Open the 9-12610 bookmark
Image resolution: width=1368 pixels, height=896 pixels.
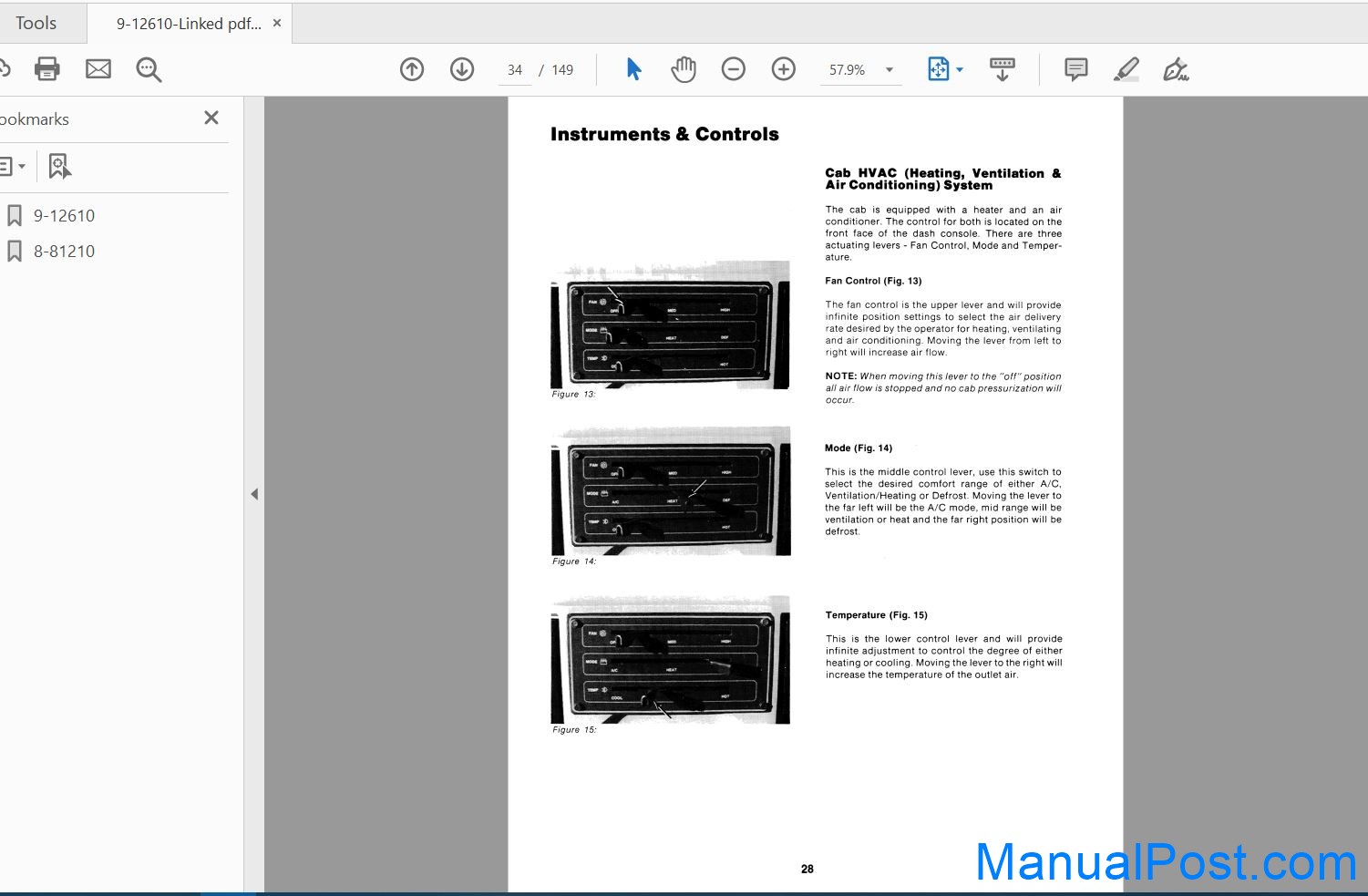[x=64, y=216]
